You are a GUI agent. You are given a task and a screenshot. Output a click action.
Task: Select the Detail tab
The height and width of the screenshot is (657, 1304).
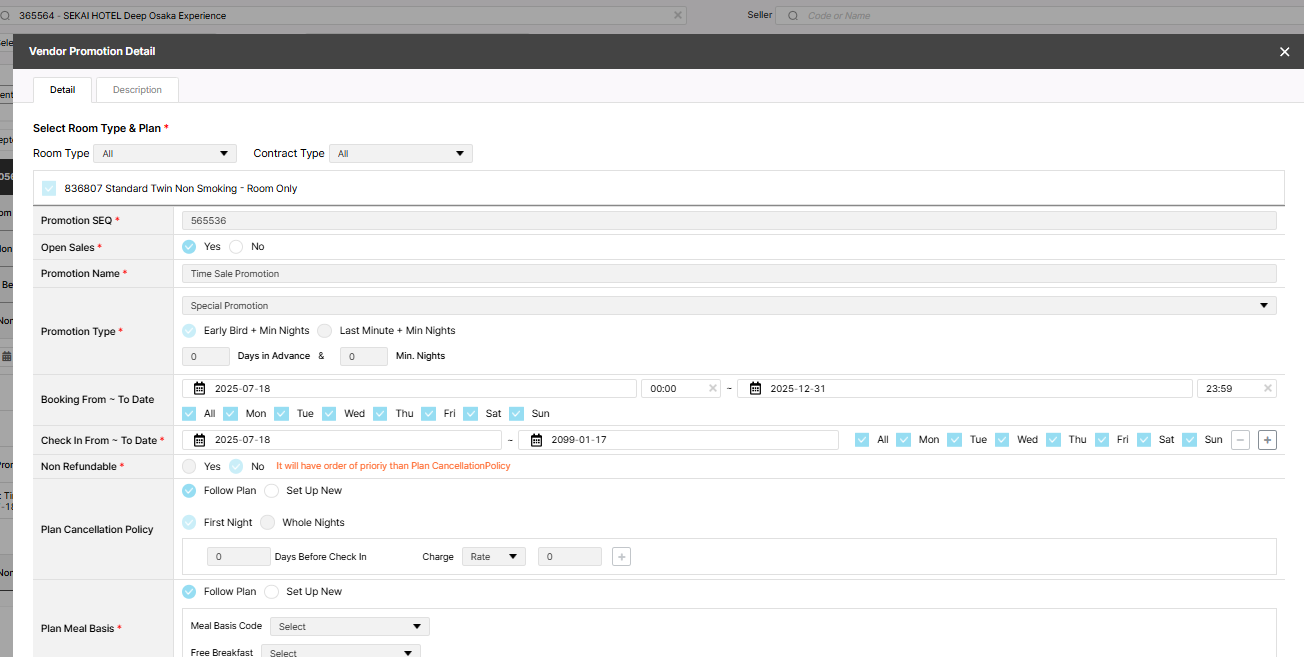click(x=62, y=90)
